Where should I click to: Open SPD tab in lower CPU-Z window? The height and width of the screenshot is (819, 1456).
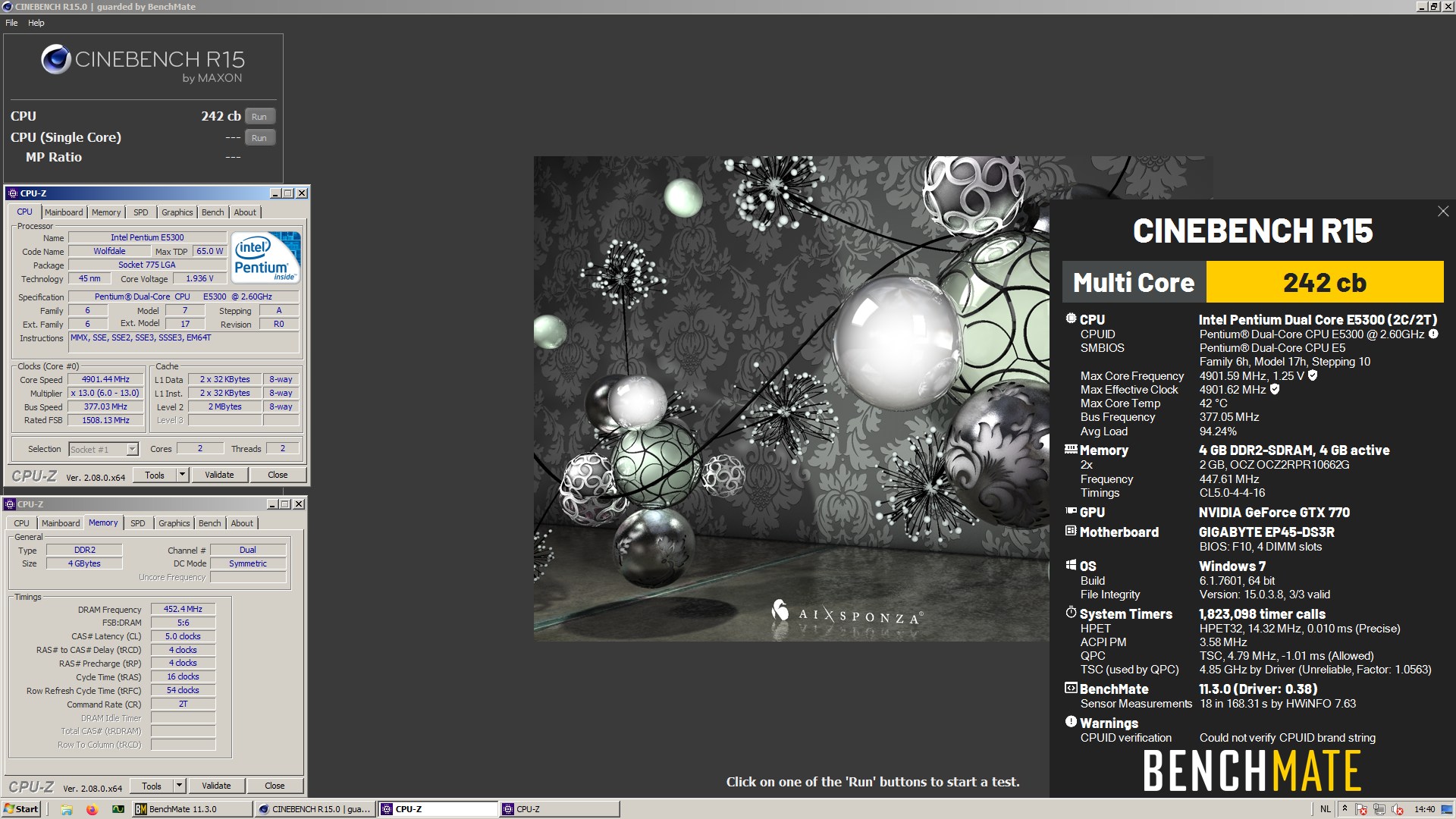(x=138, y=523)
